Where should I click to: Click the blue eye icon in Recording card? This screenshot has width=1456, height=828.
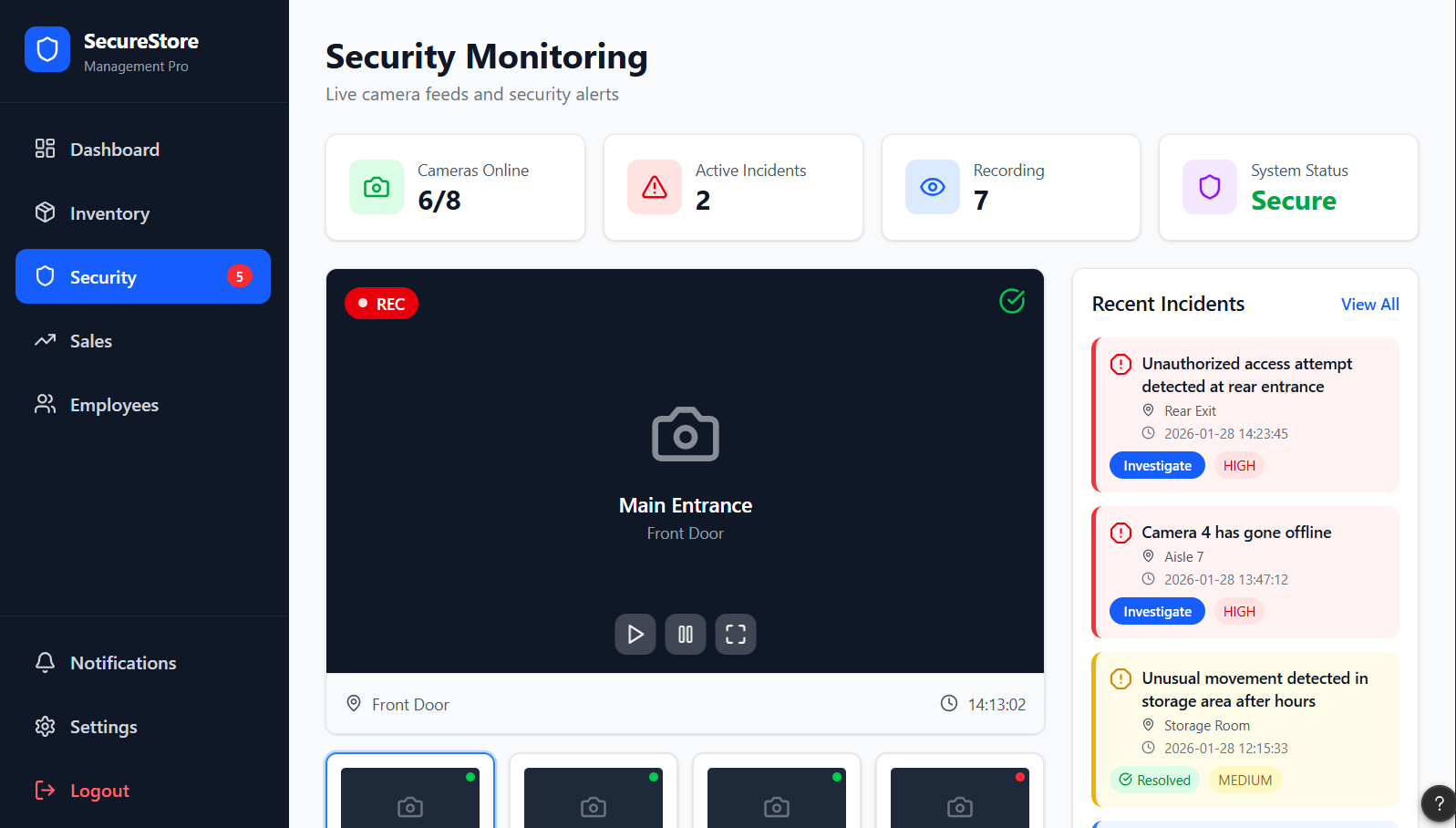click(x=933, y=187)
